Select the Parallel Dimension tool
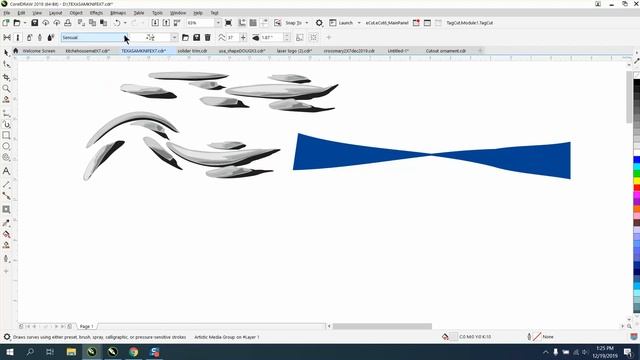The height and width of the screenshot is (360, 640). tap(6, 185)
